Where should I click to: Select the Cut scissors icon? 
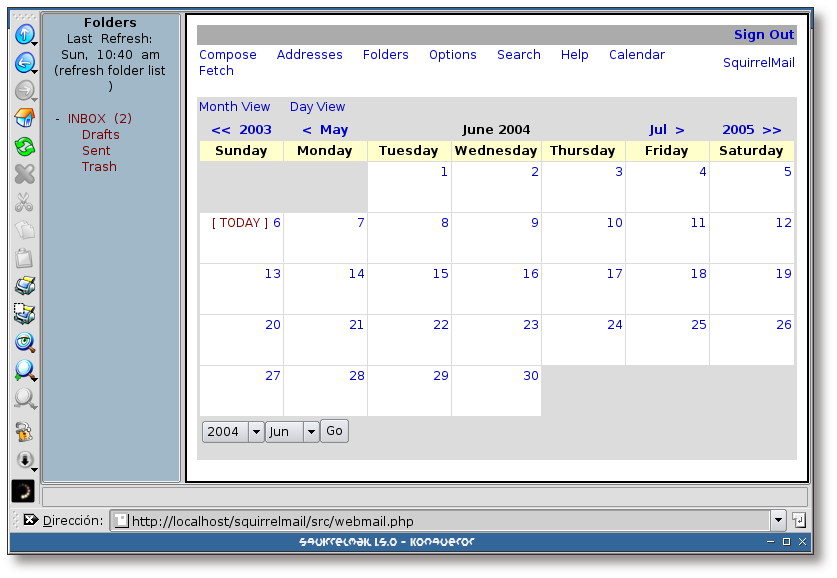(25, 202)
